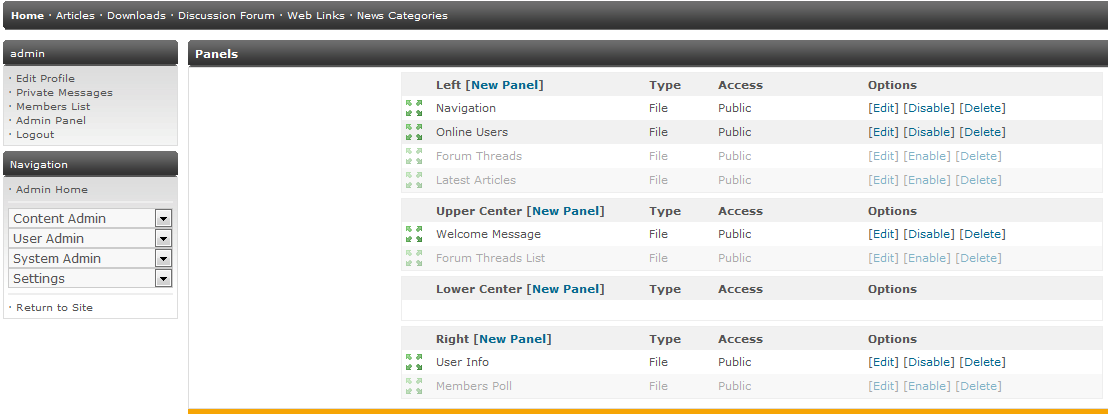
Task: Click the move icon beside Navigation panel
Action: [414, 108]
